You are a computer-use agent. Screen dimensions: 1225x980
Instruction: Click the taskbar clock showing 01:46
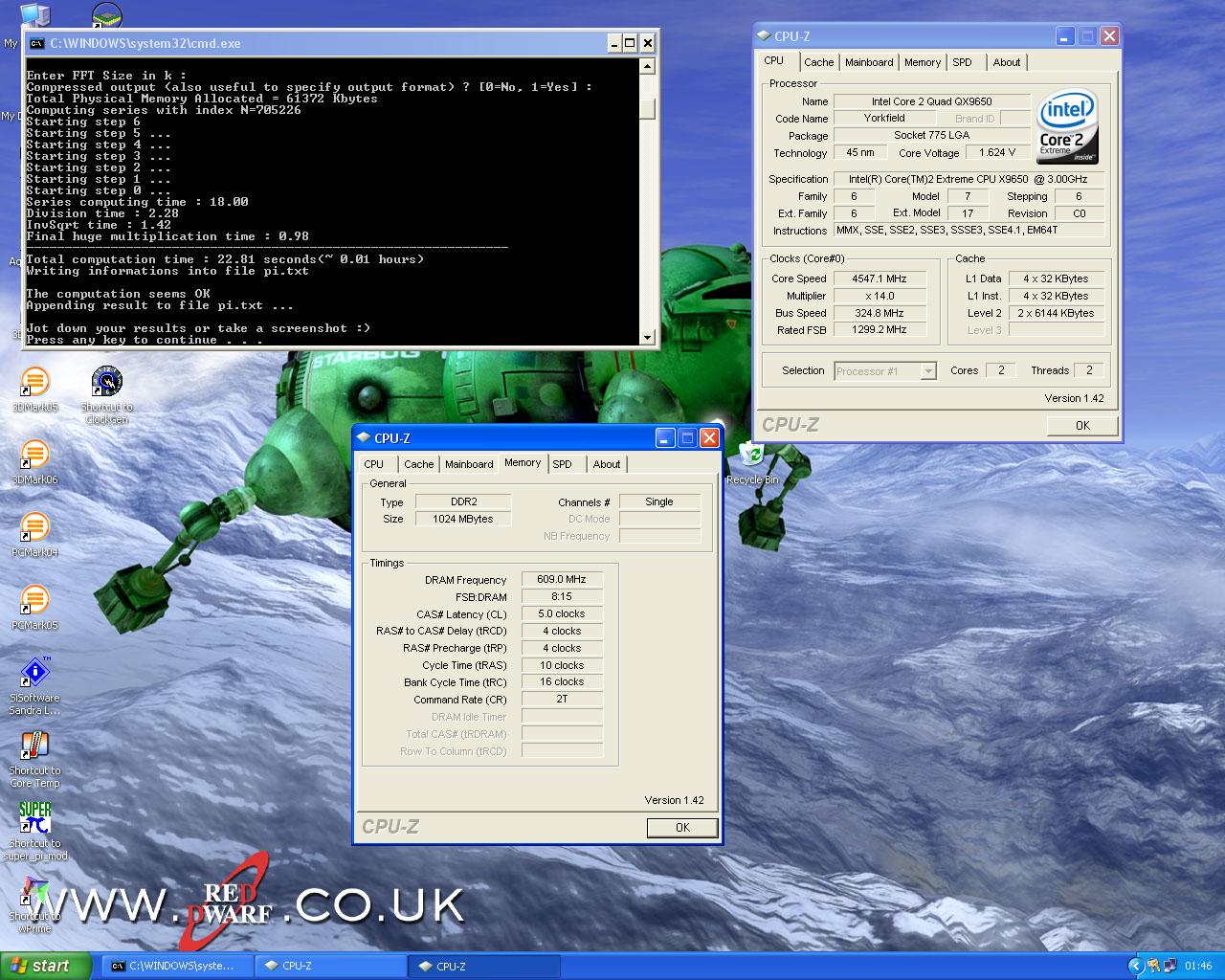click(x=1198, y=967)
